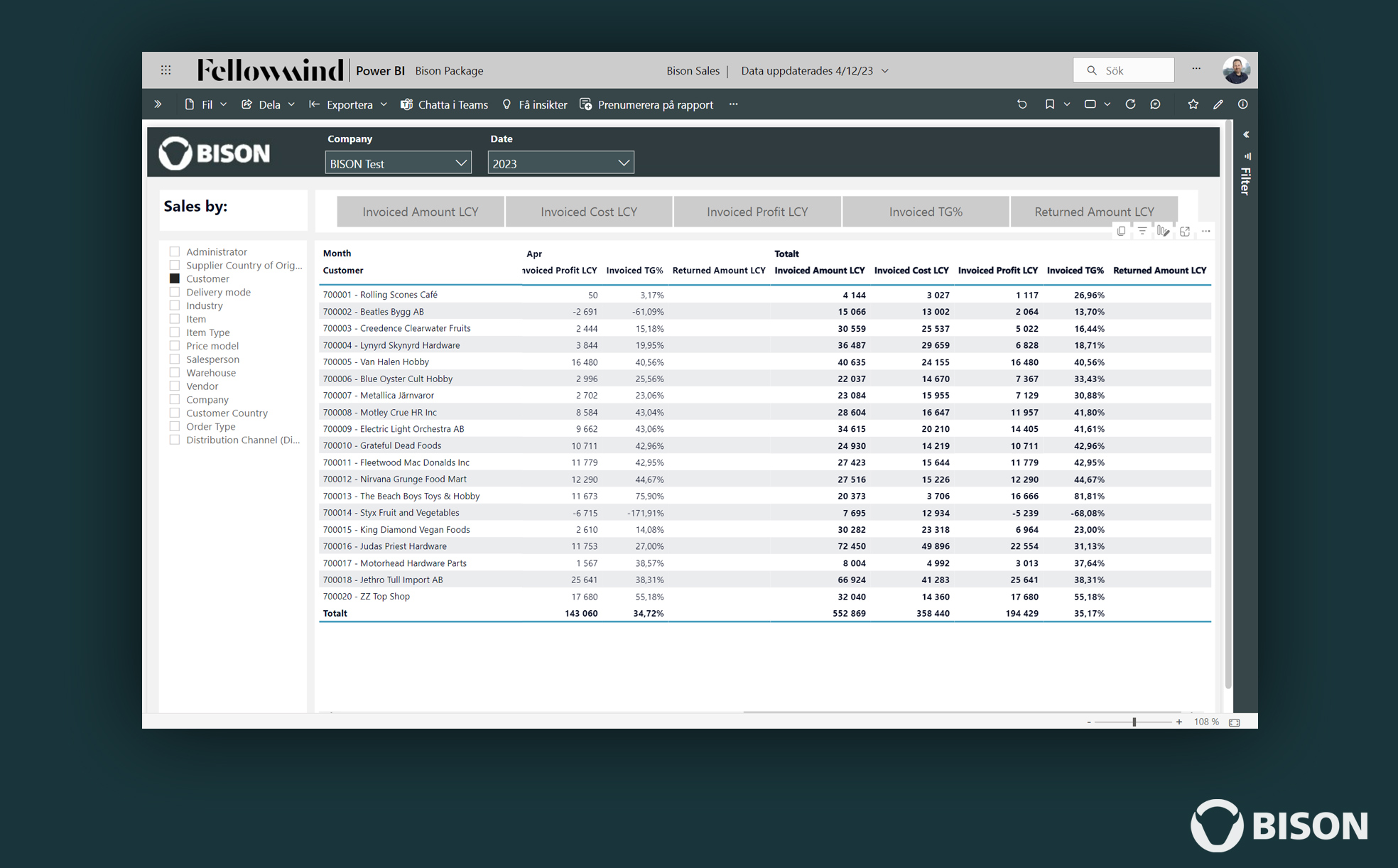
Task: Click the Exportera export arrow icon
Action: click(x=314, y=104)
